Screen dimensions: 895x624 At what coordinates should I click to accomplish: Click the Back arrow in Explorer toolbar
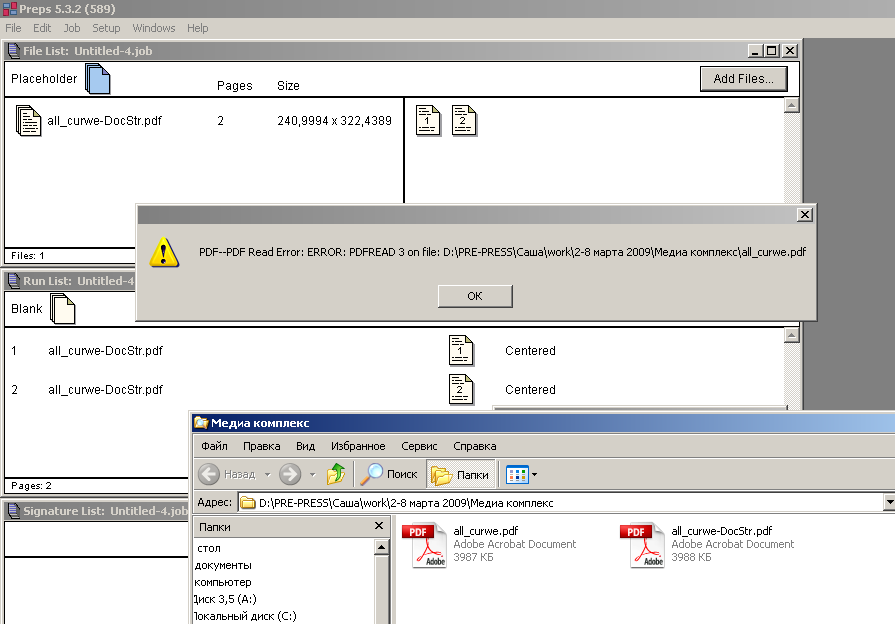tap(209, 474)
